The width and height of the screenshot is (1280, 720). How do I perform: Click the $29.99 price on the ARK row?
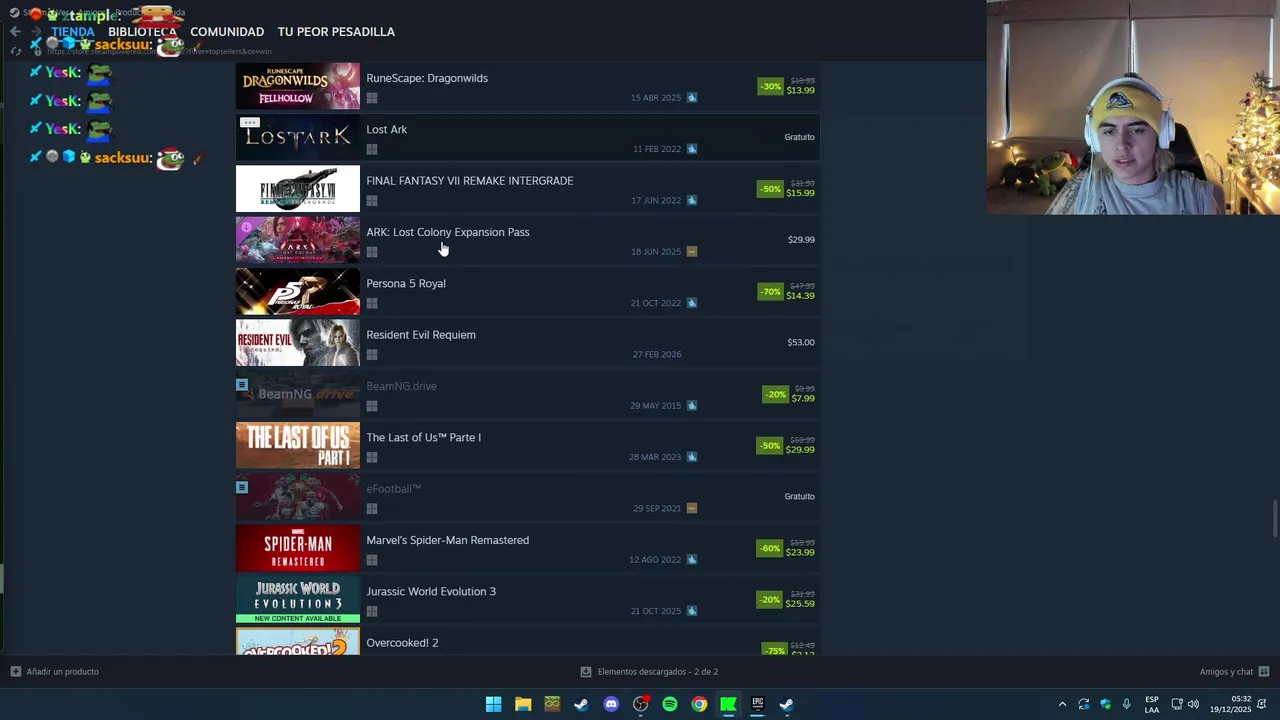(801, 240)
